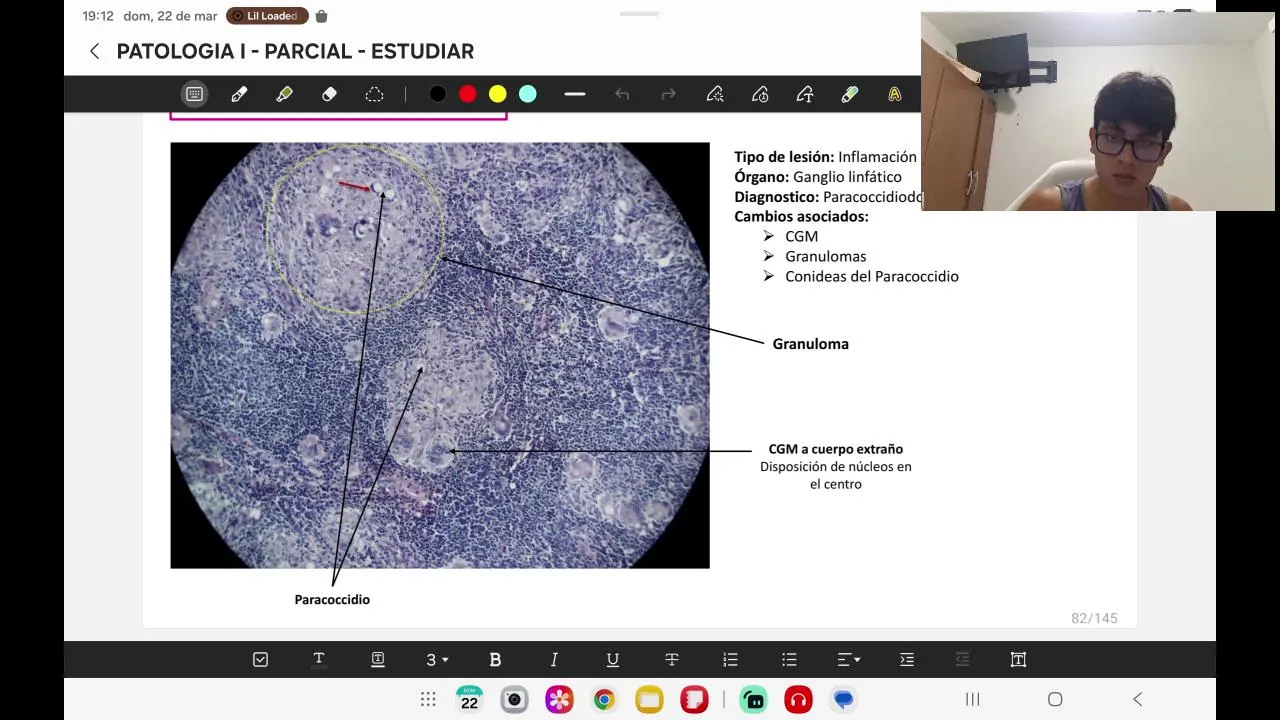Open the pen thickness line setting

coord(574,94)
